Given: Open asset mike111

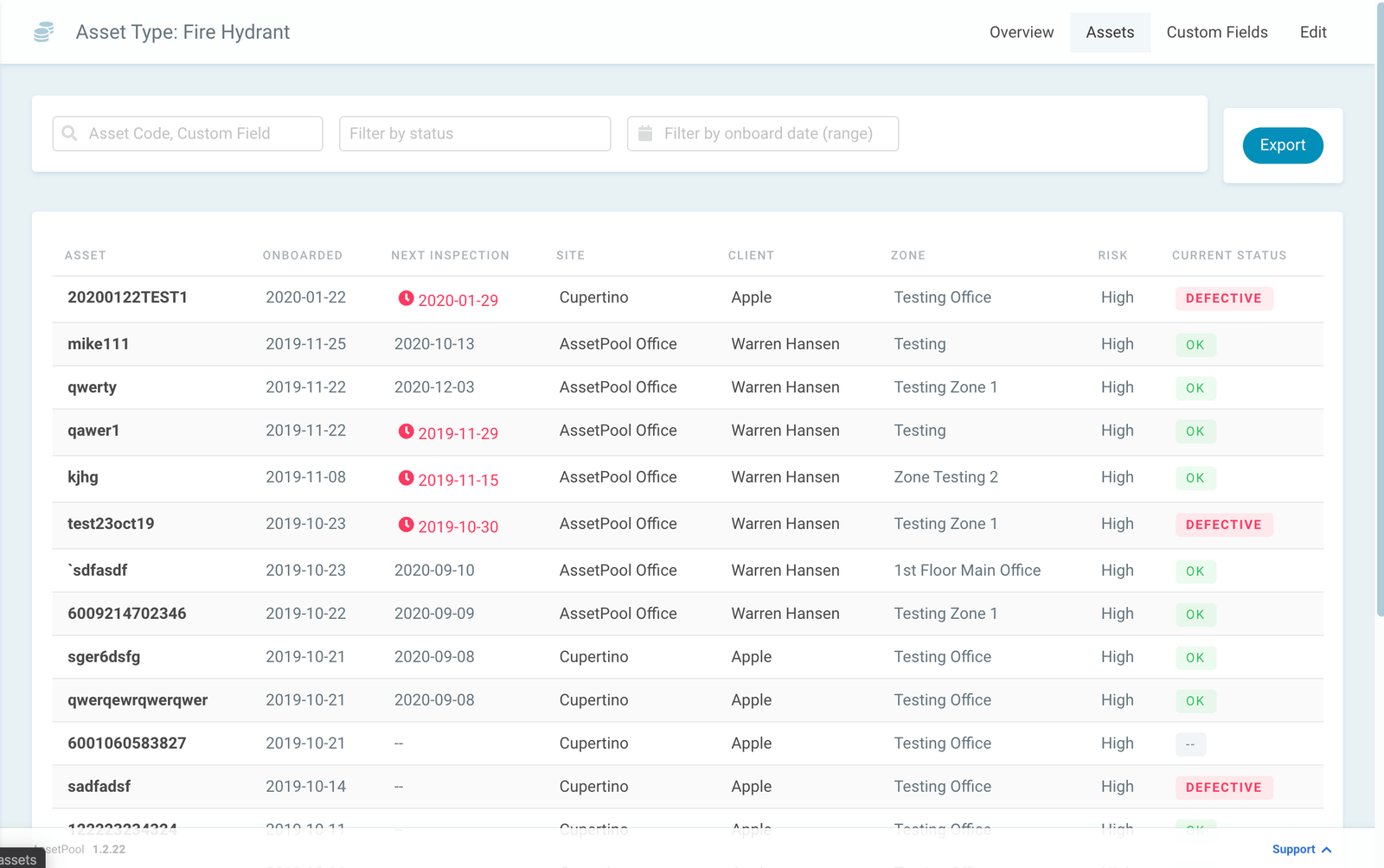Looking at the screenshot, I should coord(99,344).
